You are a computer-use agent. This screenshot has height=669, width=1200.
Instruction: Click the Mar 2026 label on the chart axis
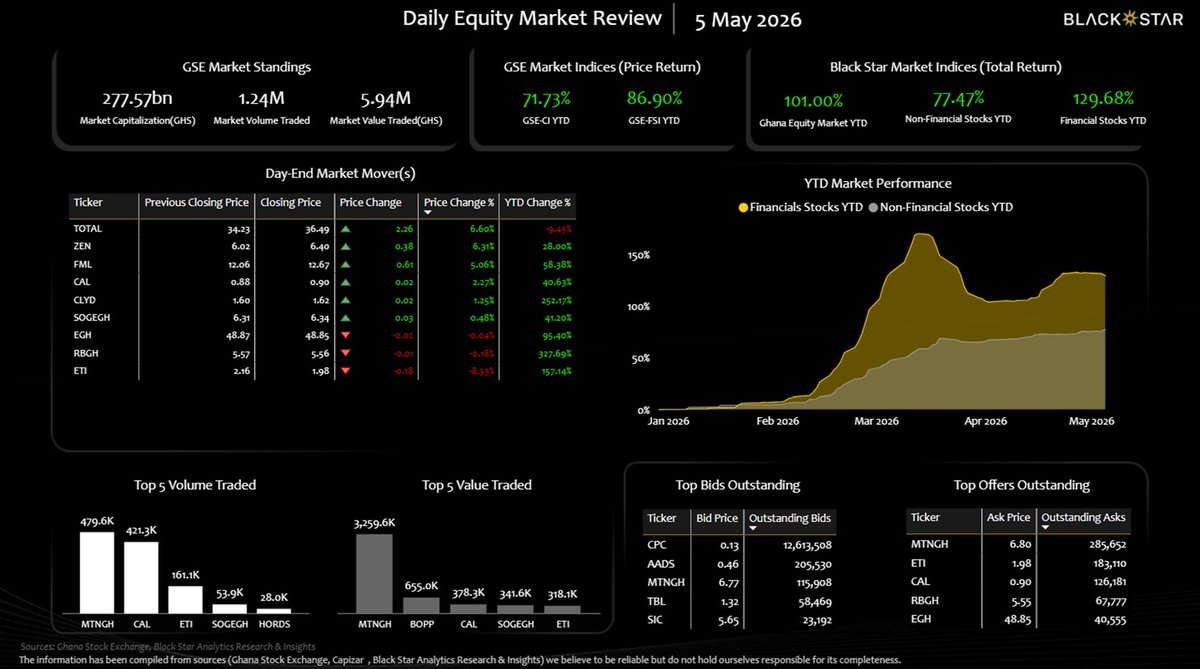click(x=876, y=422)
